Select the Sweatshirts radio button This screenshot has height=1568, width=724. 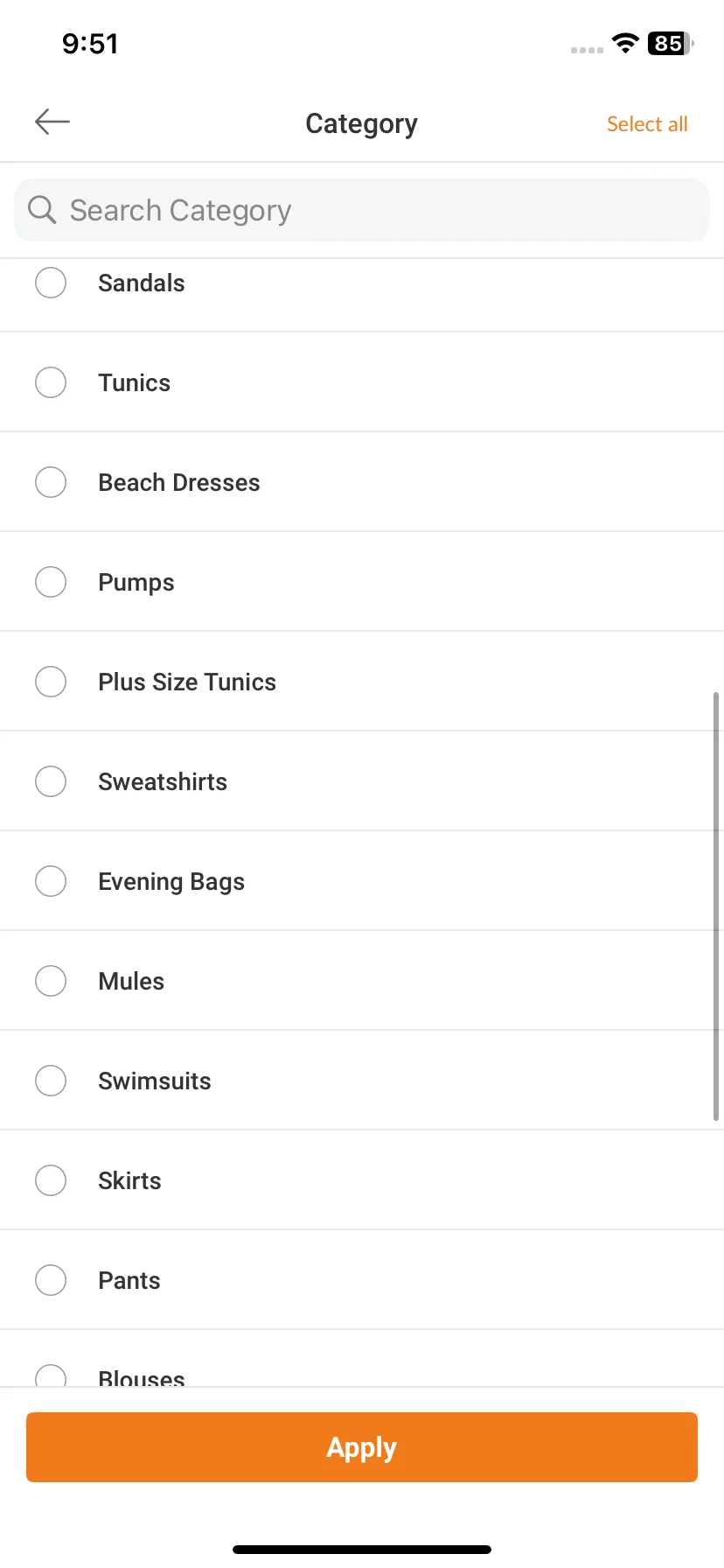(51, 781)
